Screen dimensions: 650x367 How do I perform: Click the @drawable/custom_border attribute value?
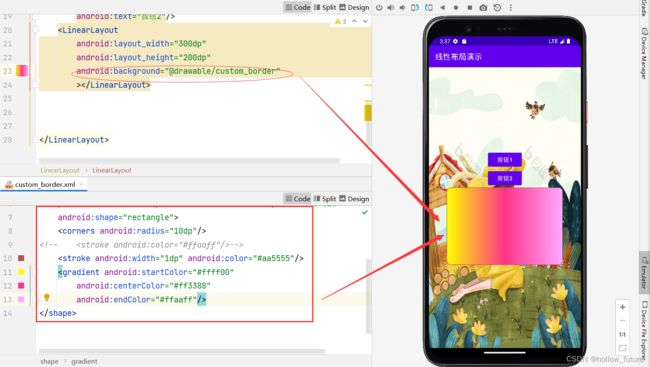coord(223,71)
